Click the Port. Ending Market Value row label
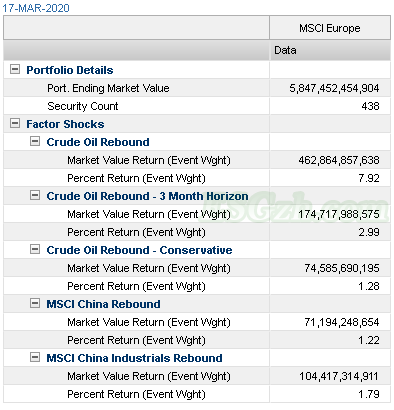 click(108, 88)
